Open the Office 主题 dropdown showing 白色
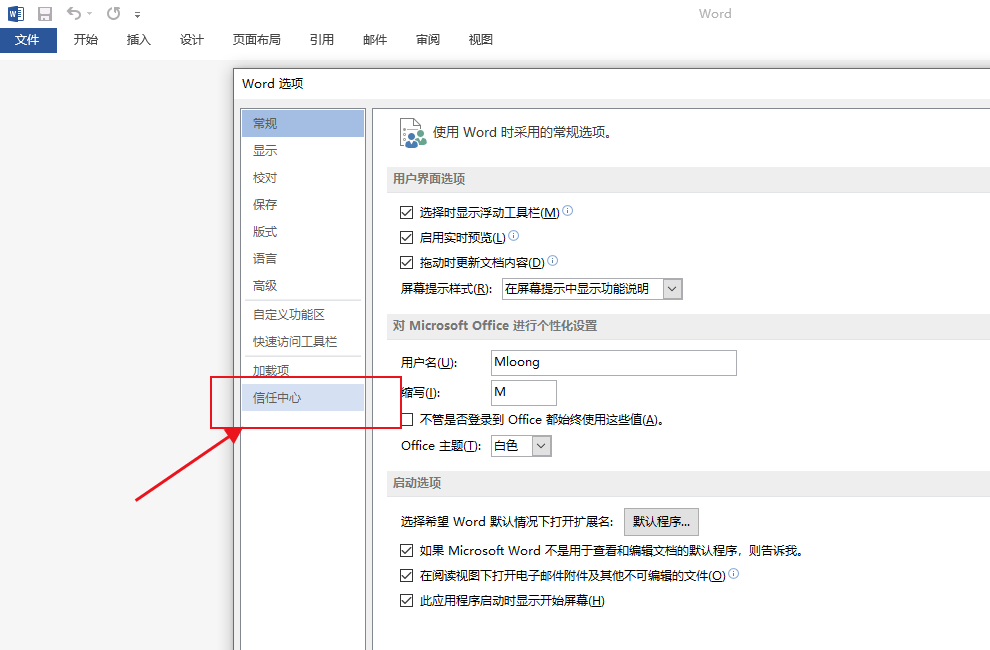 click(541, 445)
